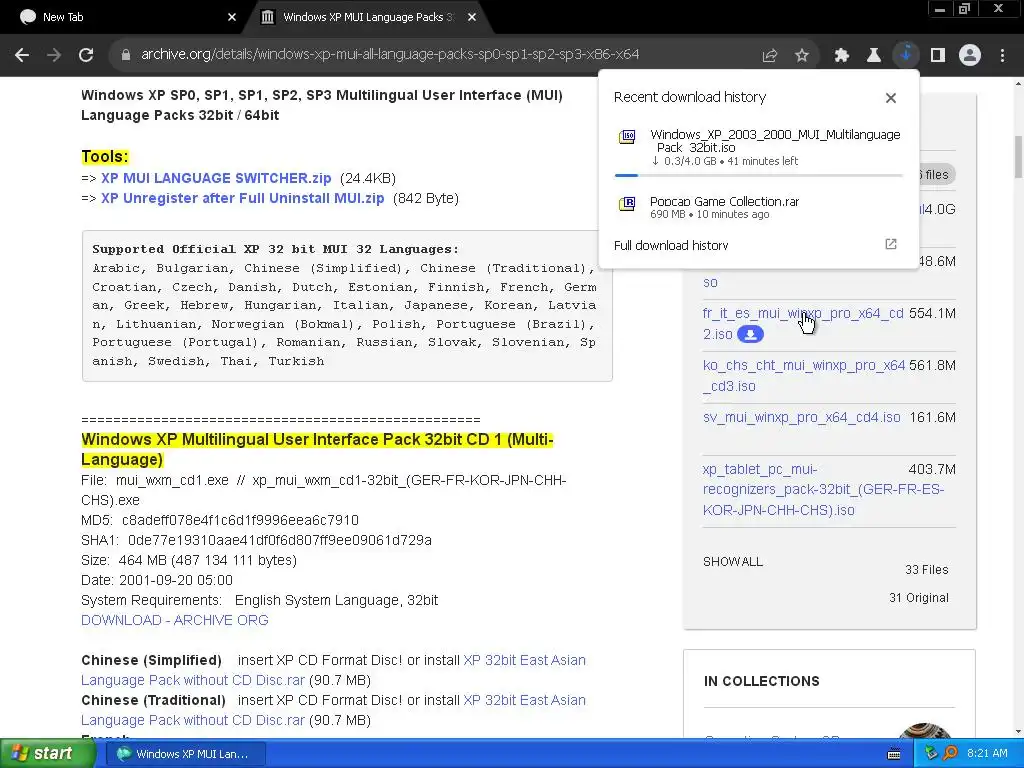Open the profile avatar menu
Viewport: 1024px width, 768px height.
point(970,56)
